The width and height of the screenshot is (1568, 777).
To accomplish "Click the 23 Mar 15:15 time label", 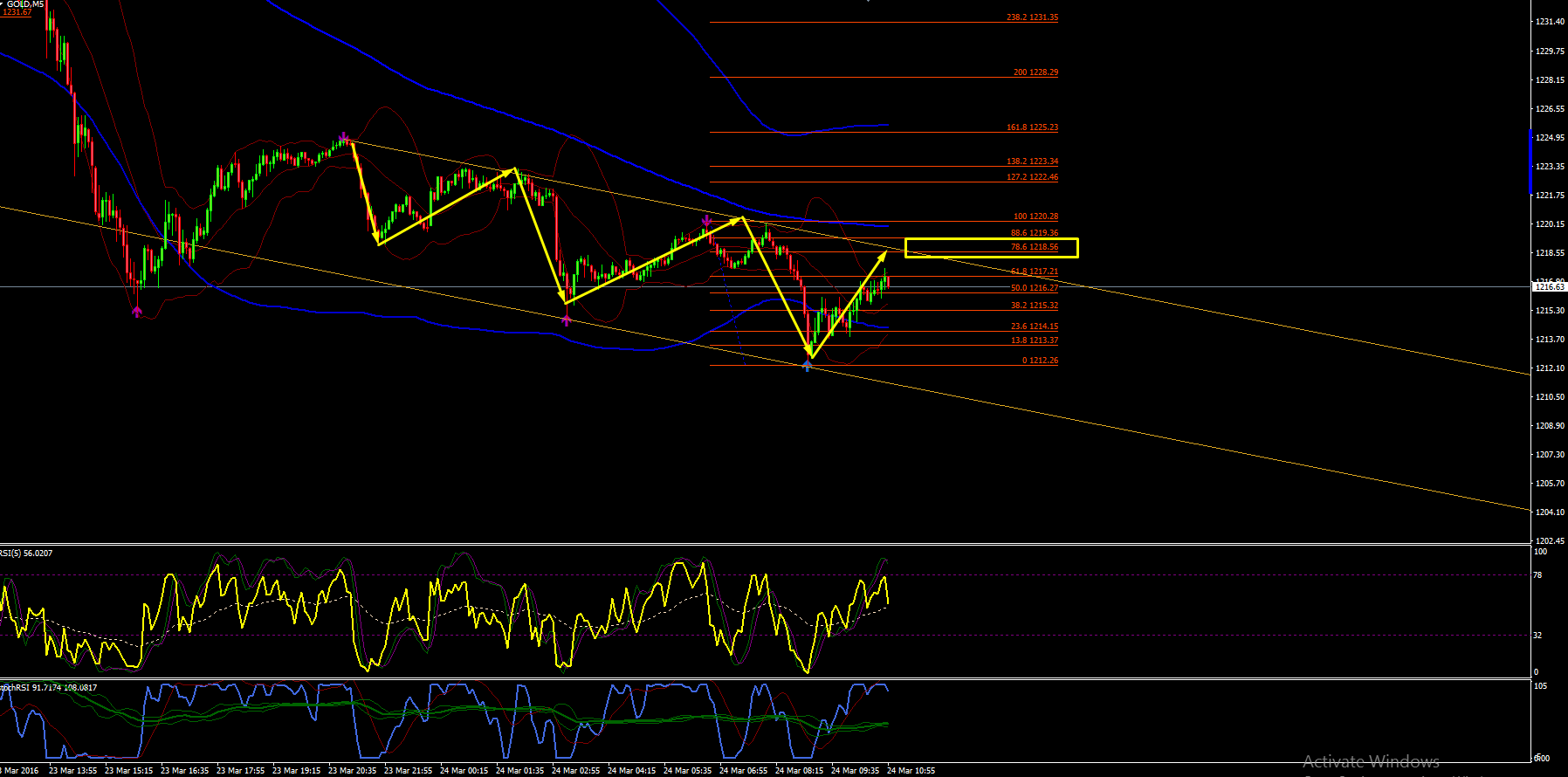I will click(129, 771).
